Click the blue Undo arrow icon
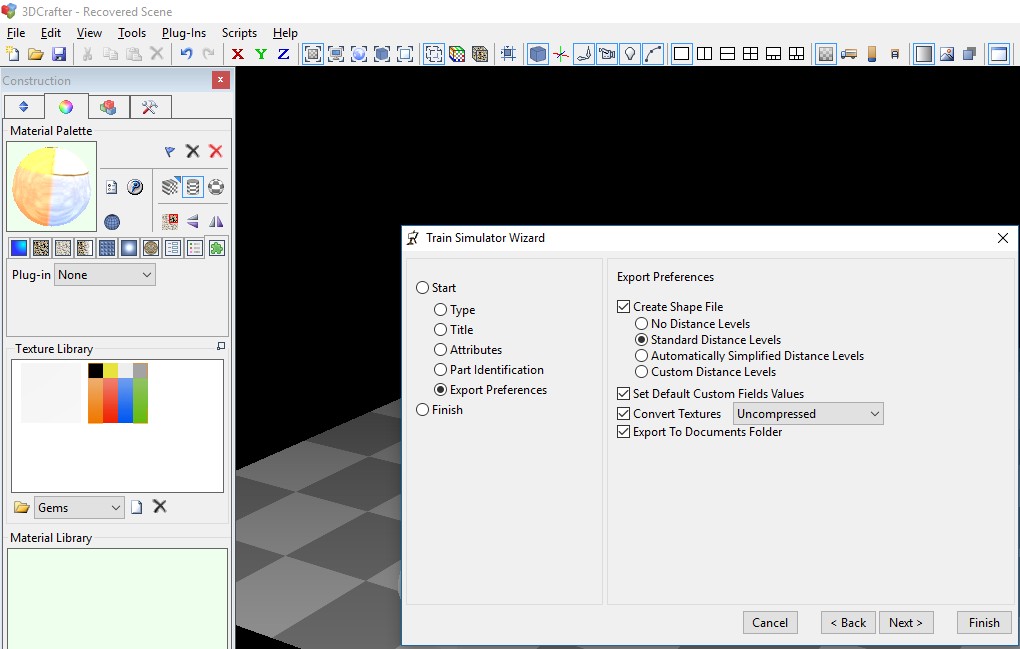1020x649 pixels. [x=187, y=54]
